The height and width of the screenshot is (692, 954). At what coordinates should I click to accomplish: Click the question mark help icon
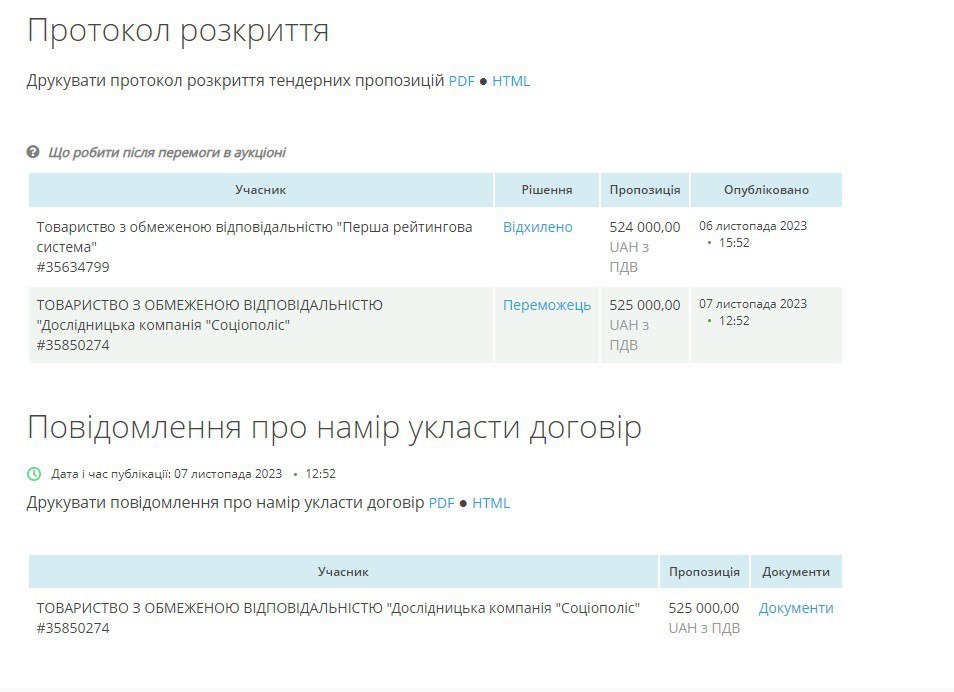33,153
